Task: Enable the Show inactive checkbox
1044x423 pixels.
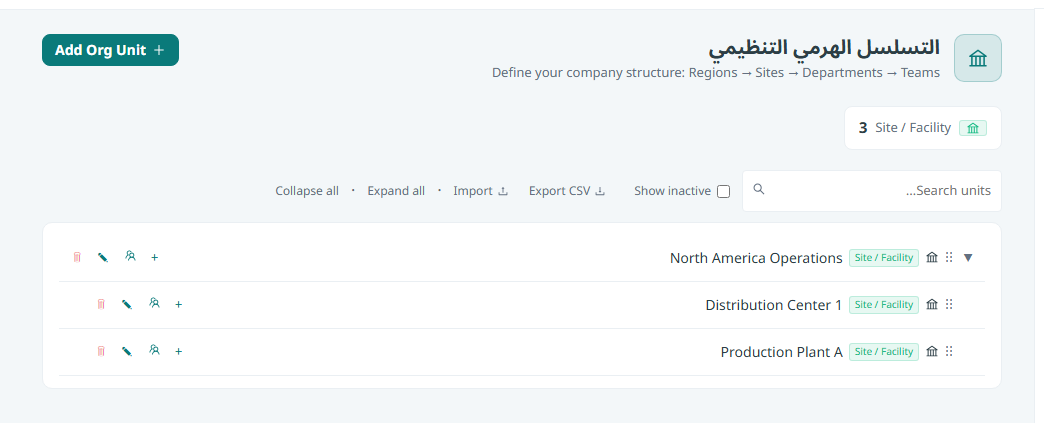Action: (x=724, y=192)
